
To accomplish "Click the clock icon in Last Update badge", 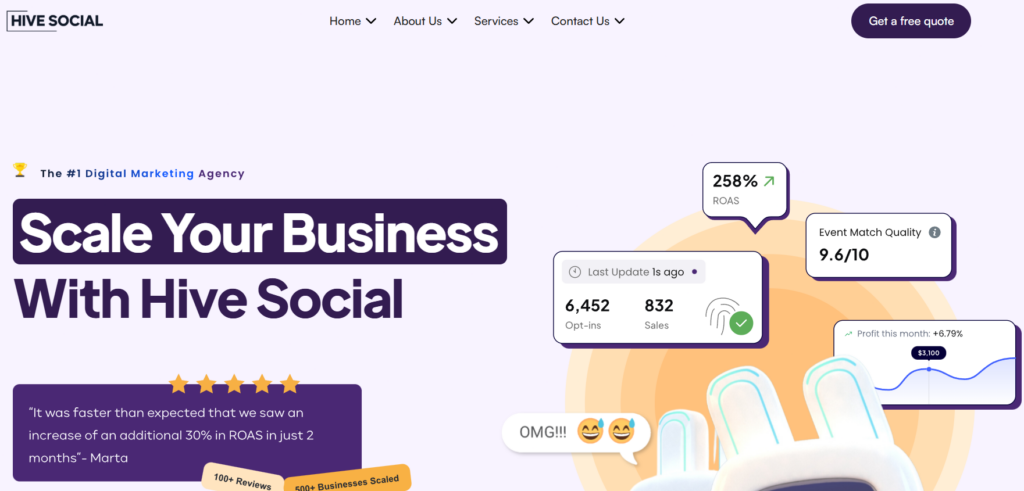I will tap(574, 272).
